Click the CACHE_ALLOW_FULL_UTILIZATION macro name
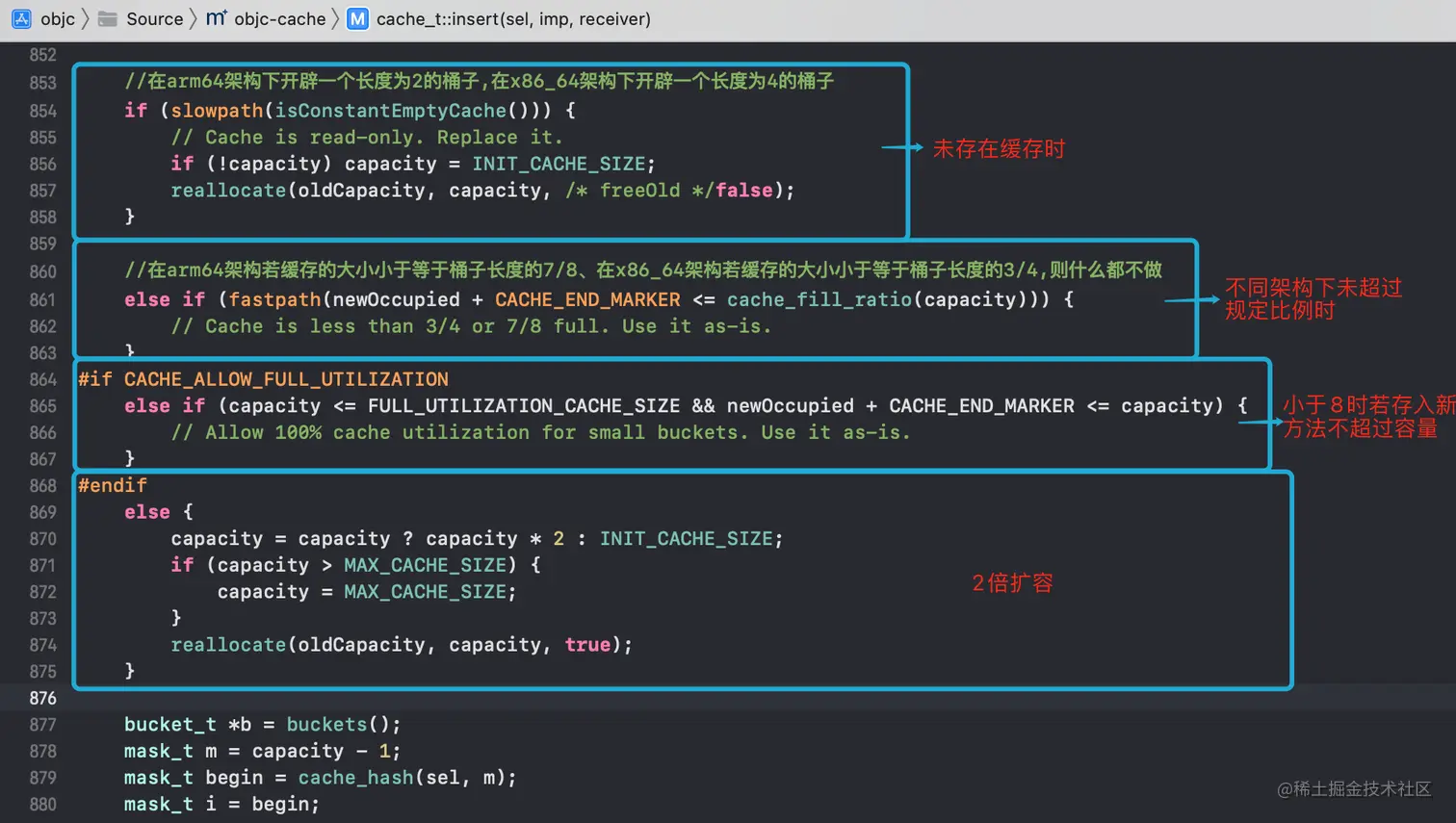Image resolution: width=1456 pixels, height=823 pixels. pos(286,379)
